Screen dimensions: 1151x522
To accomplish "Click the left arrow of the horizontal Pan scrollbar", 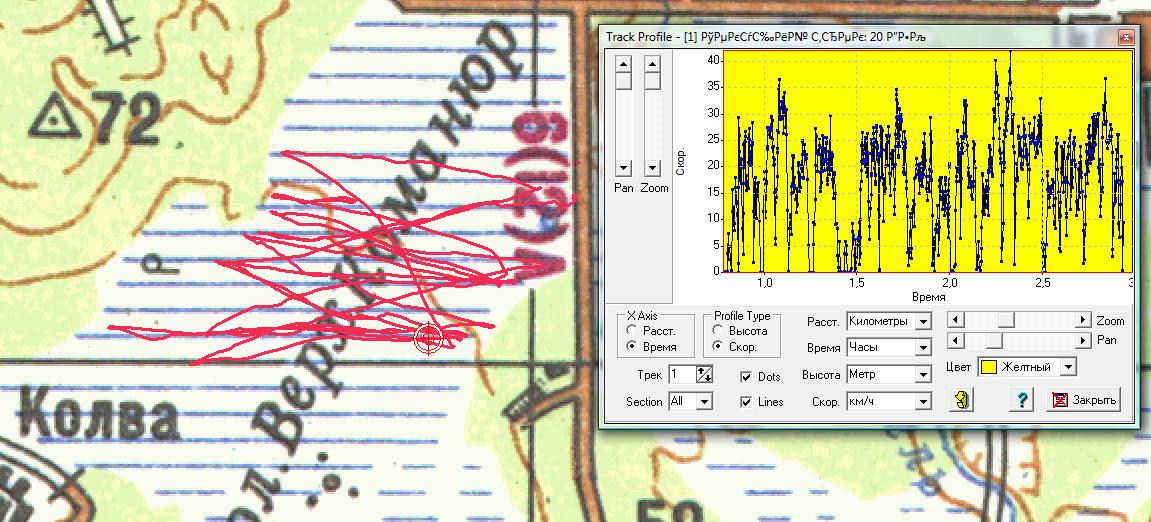I will [x=956, y=341].
